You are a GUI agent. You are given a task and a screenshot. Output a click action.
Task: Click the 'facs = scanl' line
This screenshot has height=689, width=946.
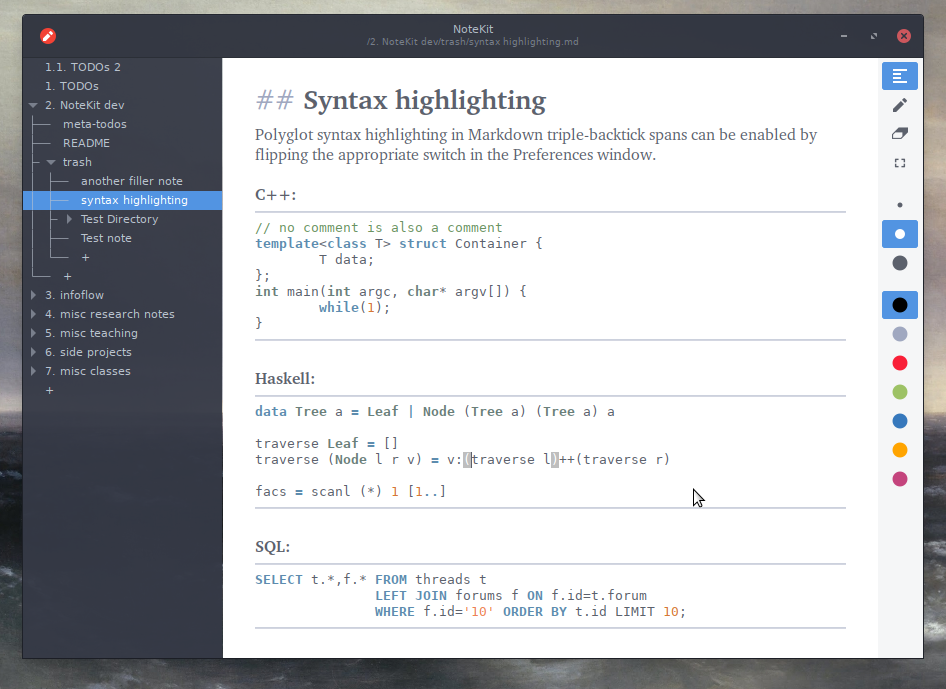[x=351, y=491]
